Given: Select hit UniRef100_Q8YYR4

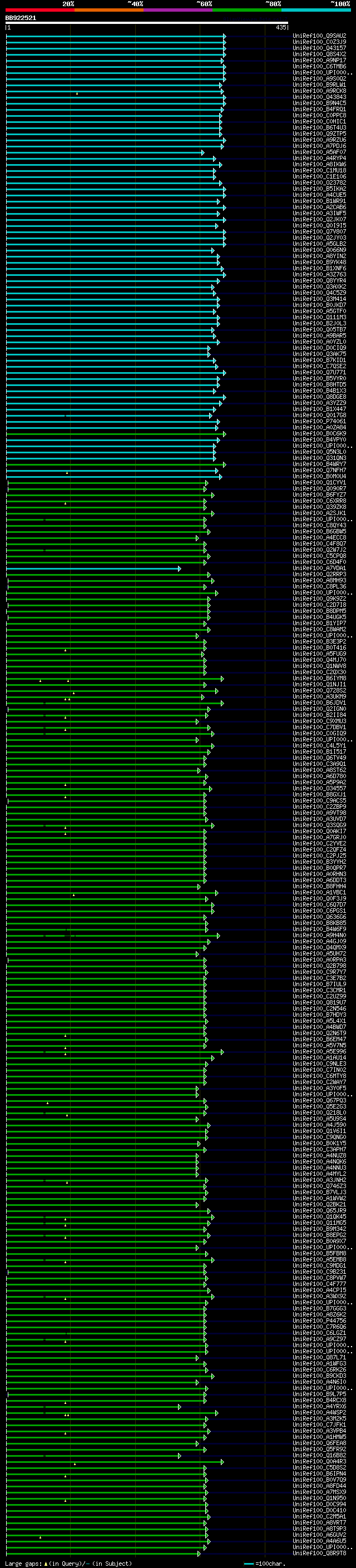Looking at the screenshot, I should [x=319, y=280].
